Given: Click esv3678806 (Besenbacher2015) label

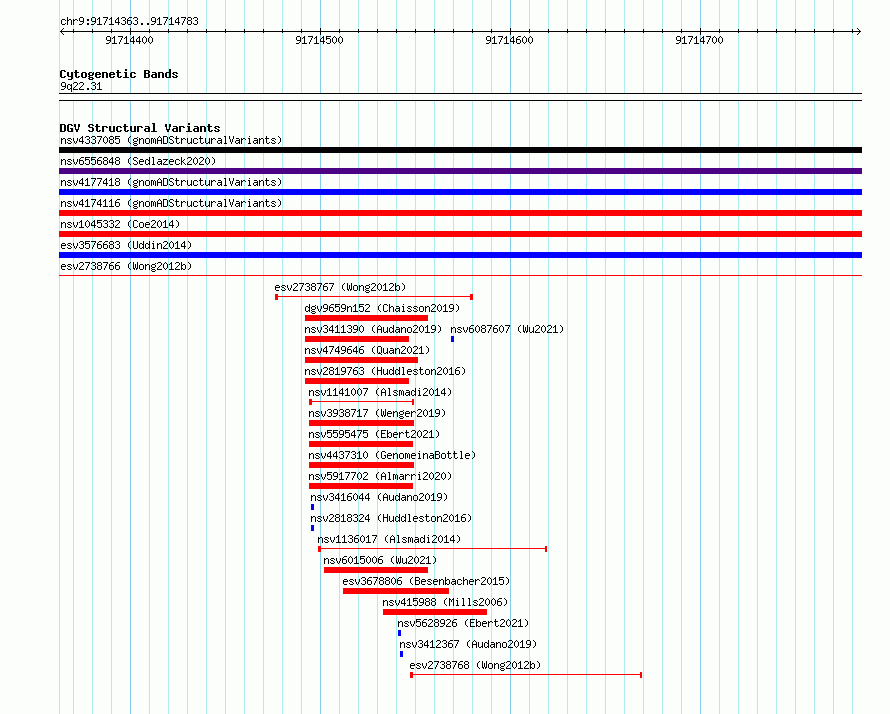Looking at the screenshot, I should (x=426, y=581).
